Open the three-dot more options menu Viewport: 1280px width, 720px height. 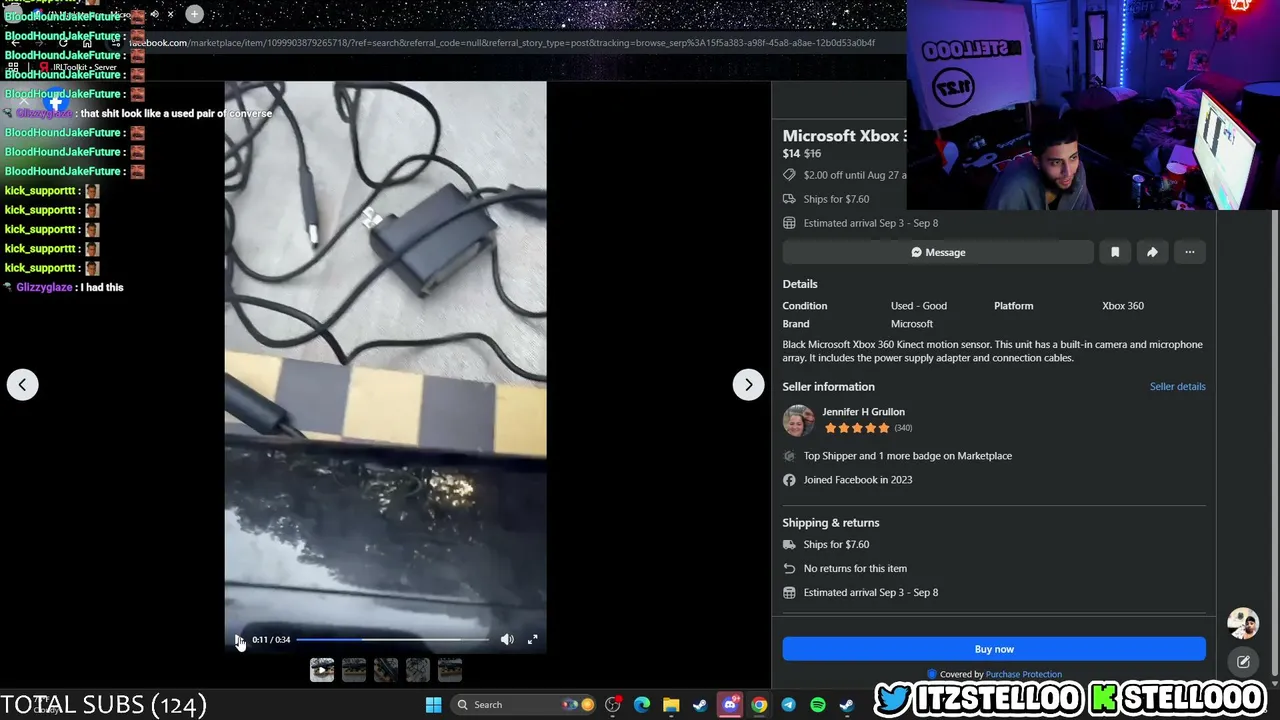tap(1190, 252)
